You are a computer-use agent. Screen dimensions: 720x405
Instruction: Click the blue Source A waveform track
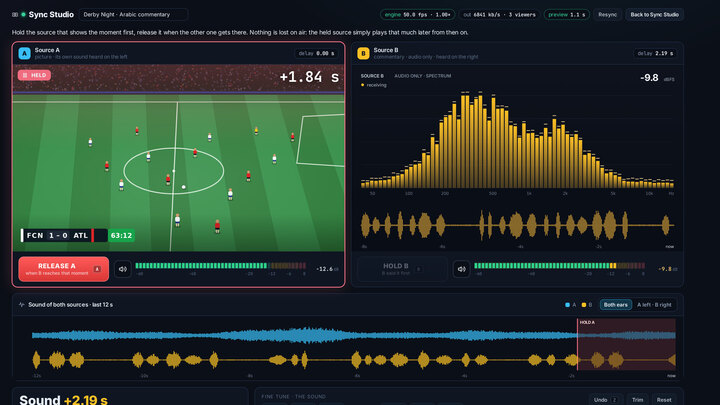tap(354, 335)
